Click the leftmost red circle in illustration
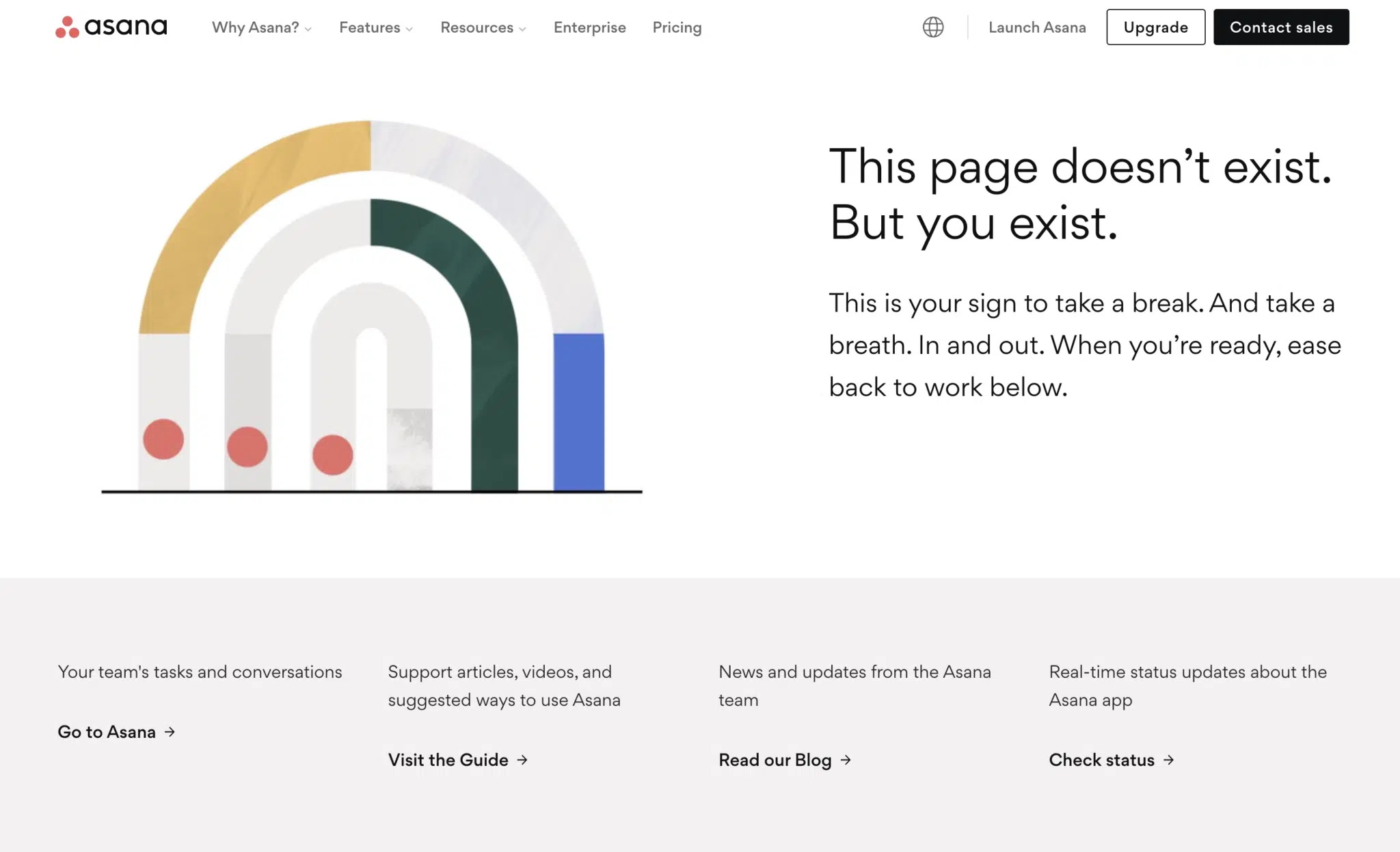The image size is (1400, 852). tap(163, 439)
